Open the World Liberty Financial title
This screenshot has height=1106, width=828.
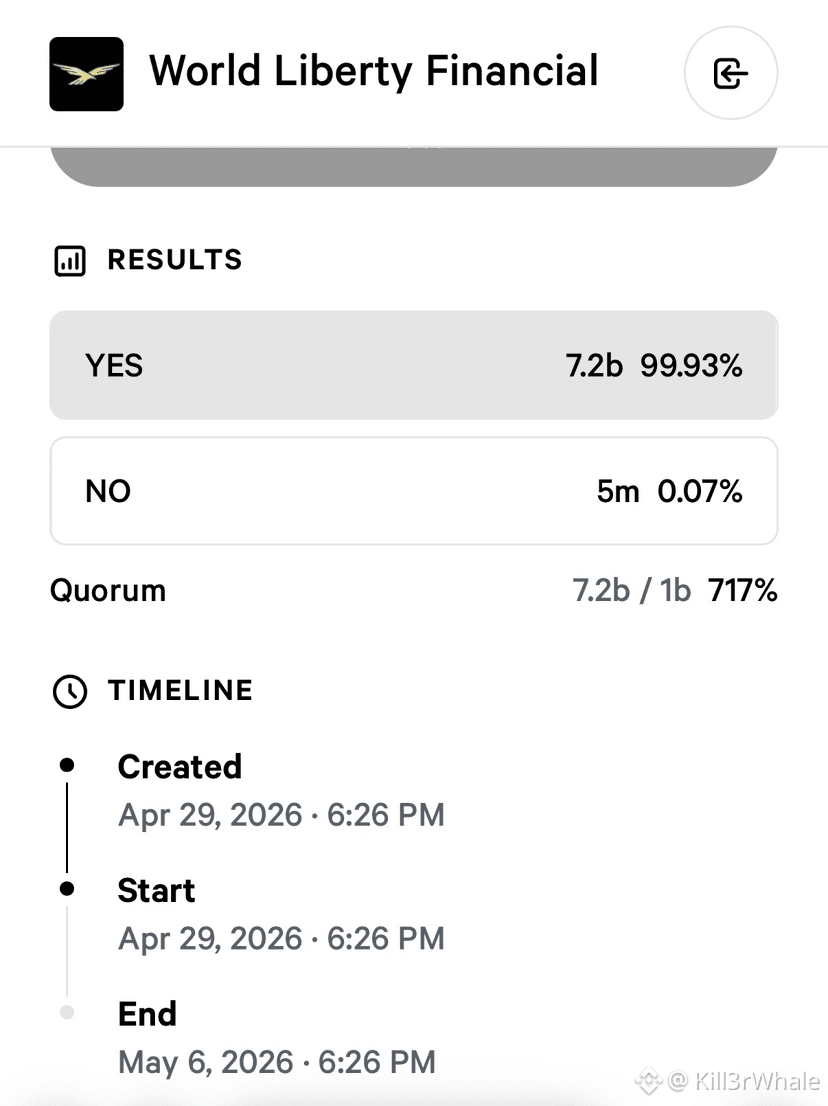point(374,71)
